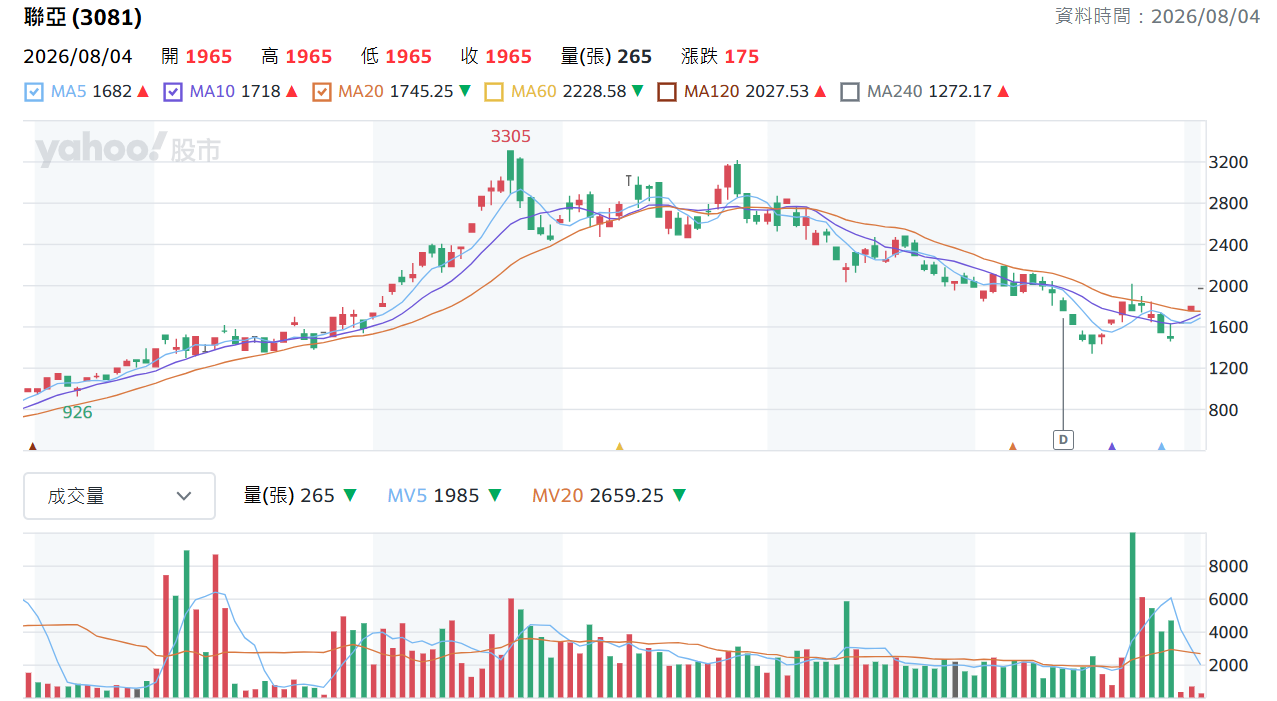Click the date 2026/08/04 in quote row
This screenshot has height=701, width=1277.
[78, 57]
